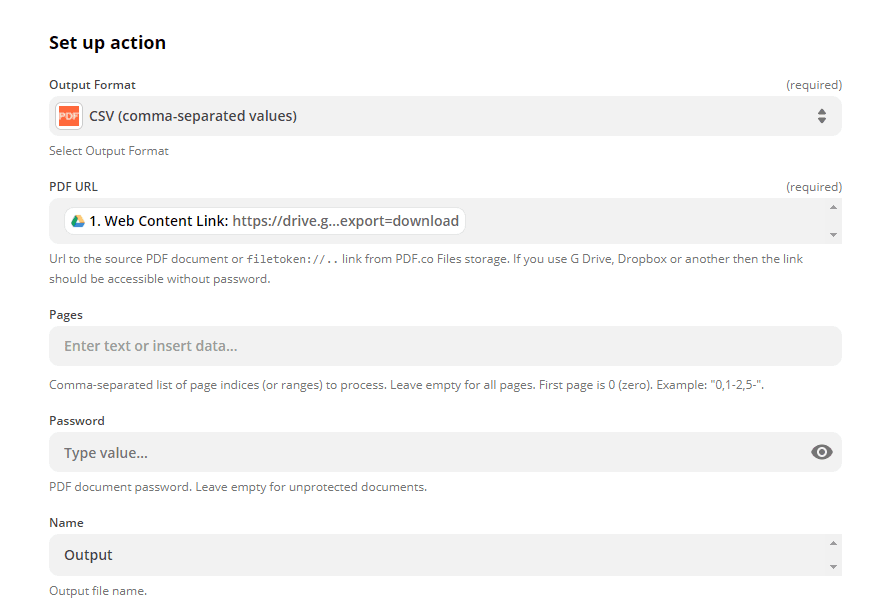Select the Web Content Link data pill
The width and height of the screenshot is (891, 608).
[x=264, y=220]
